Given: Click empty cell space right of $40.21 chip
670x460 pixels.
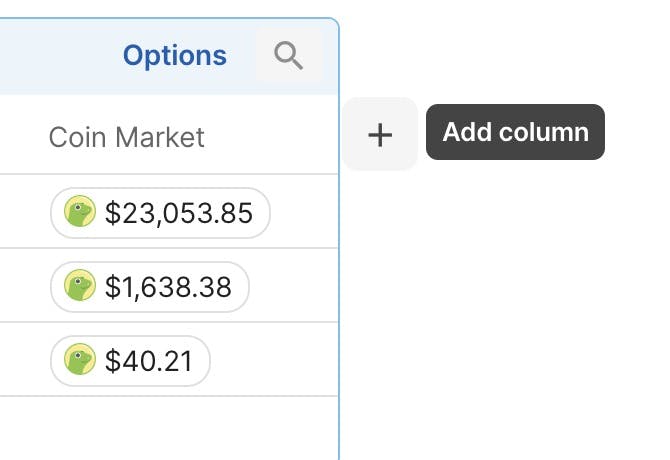Looking at the screenshot, I should click(x=274, y=360).
